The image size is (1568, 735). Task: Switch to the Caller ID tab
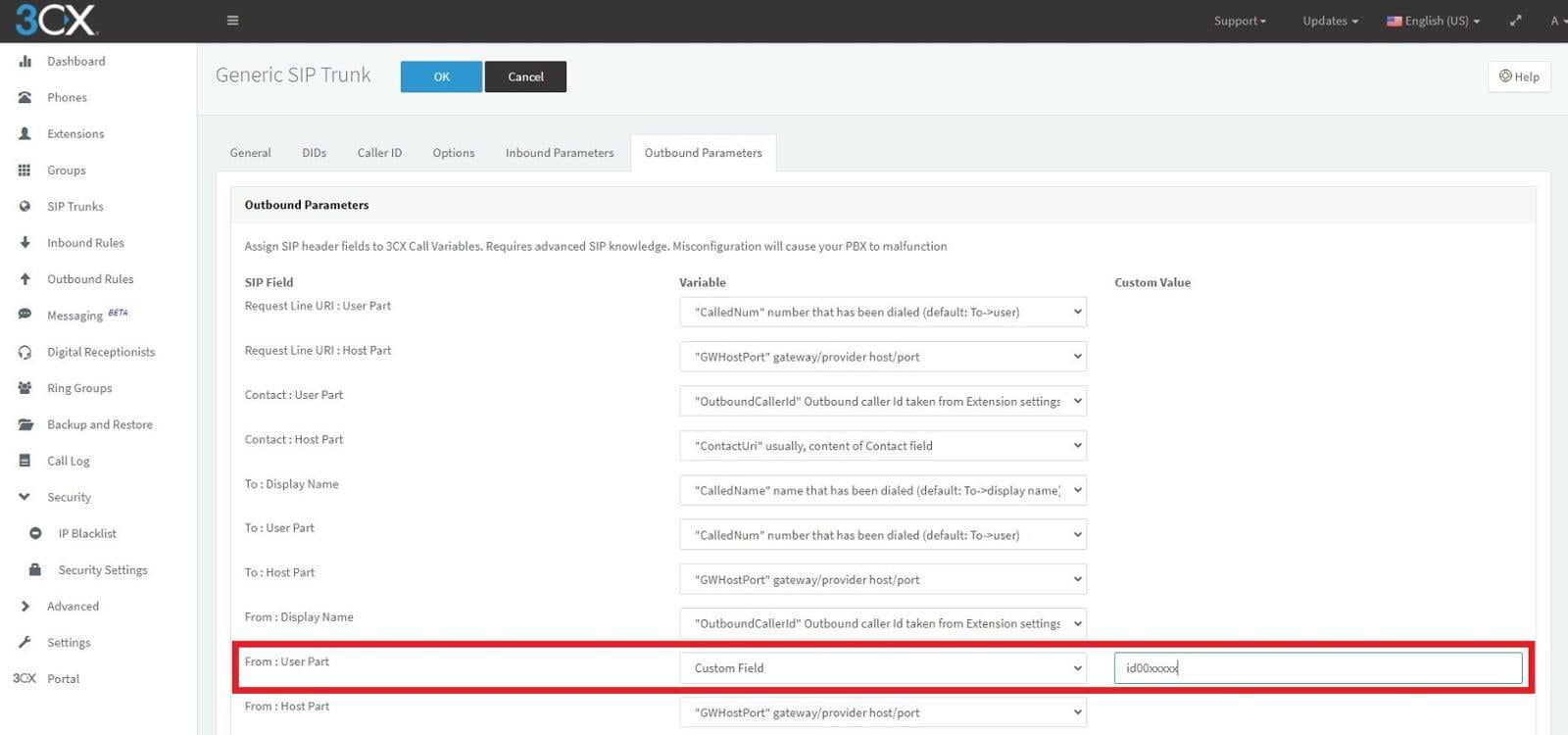(379, 153)
